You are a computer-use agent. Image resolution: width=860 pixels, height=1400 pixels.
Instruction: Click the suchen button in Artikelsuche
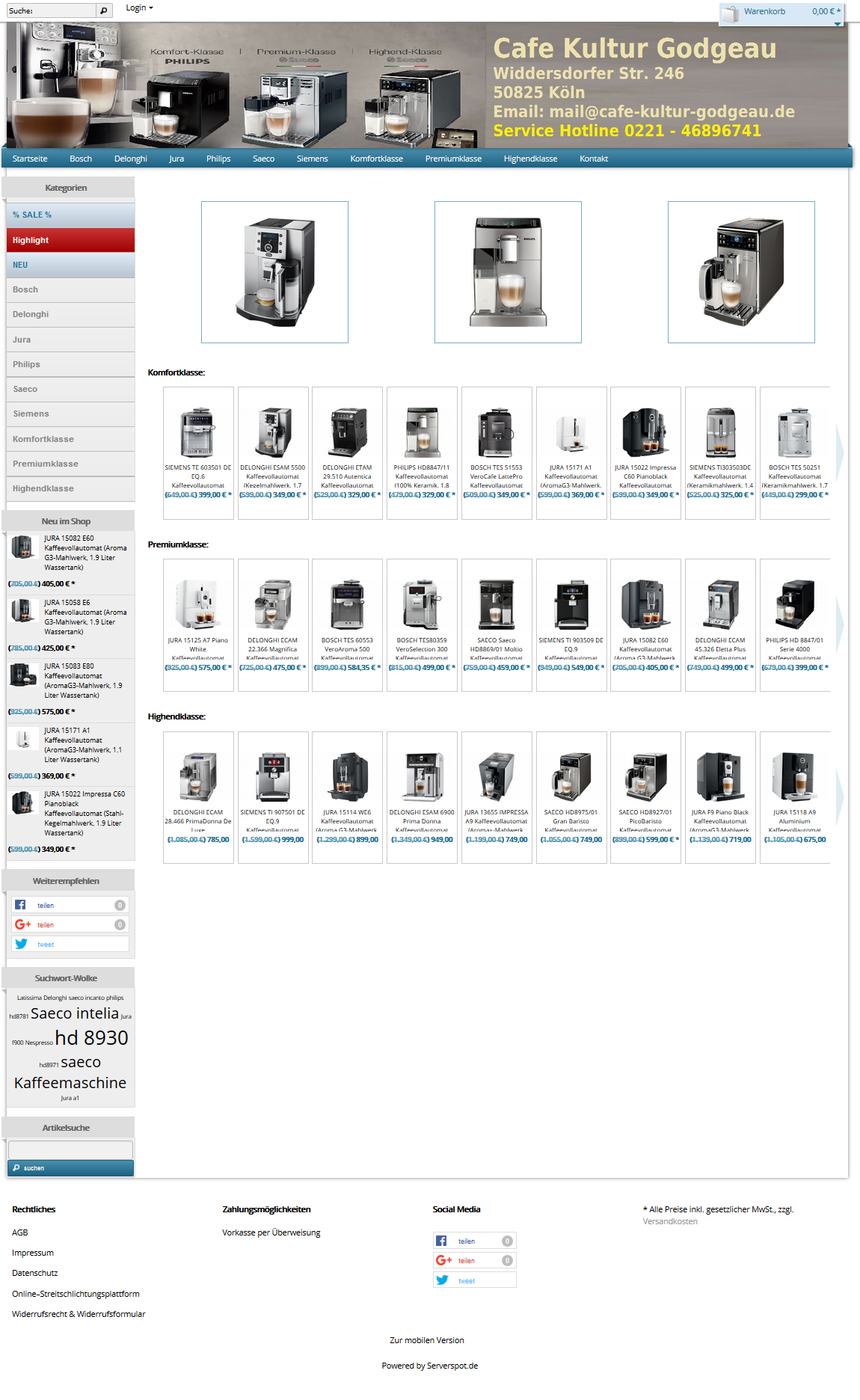[70, 1168]
